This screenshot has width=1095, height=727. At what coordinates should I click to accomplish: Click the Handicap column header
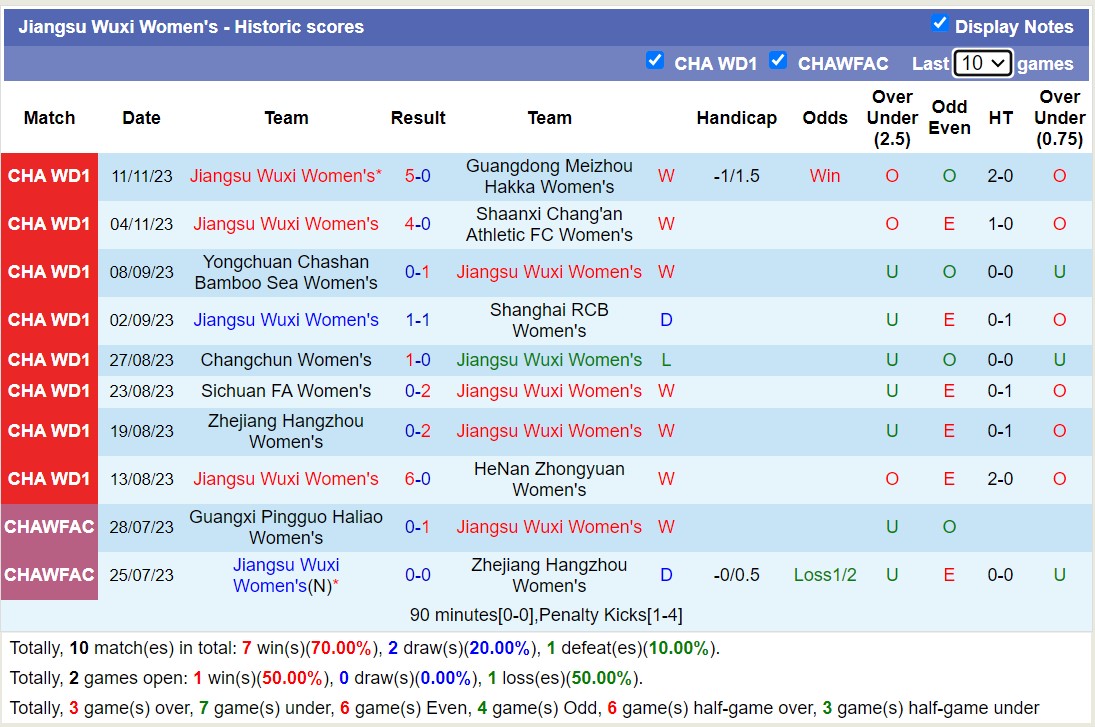736,118
